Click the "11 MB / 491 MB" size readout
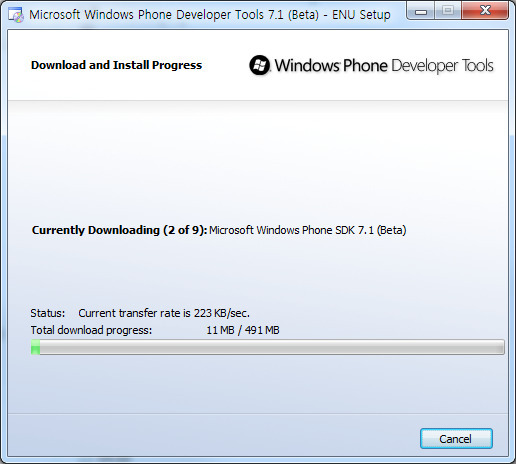 pyautogui.click(x=243, y=330)
